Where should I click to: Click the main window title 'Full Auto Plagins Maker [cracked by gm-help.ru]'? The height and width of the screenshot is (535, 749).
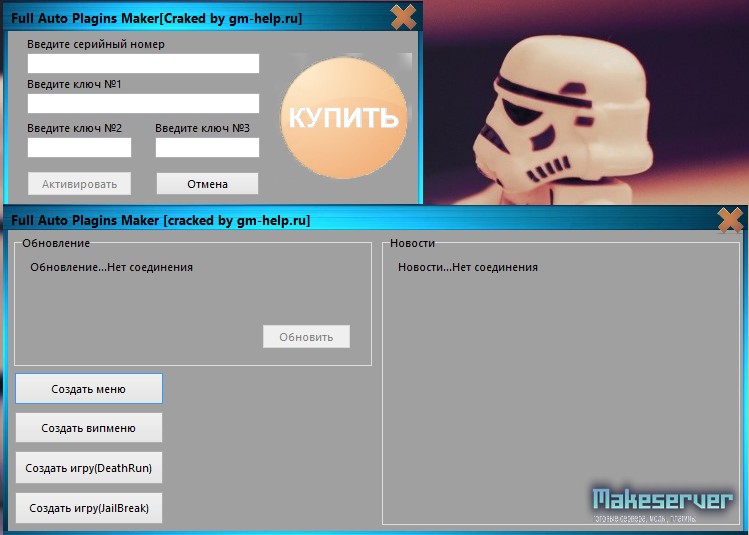click(x=160, y=221)
